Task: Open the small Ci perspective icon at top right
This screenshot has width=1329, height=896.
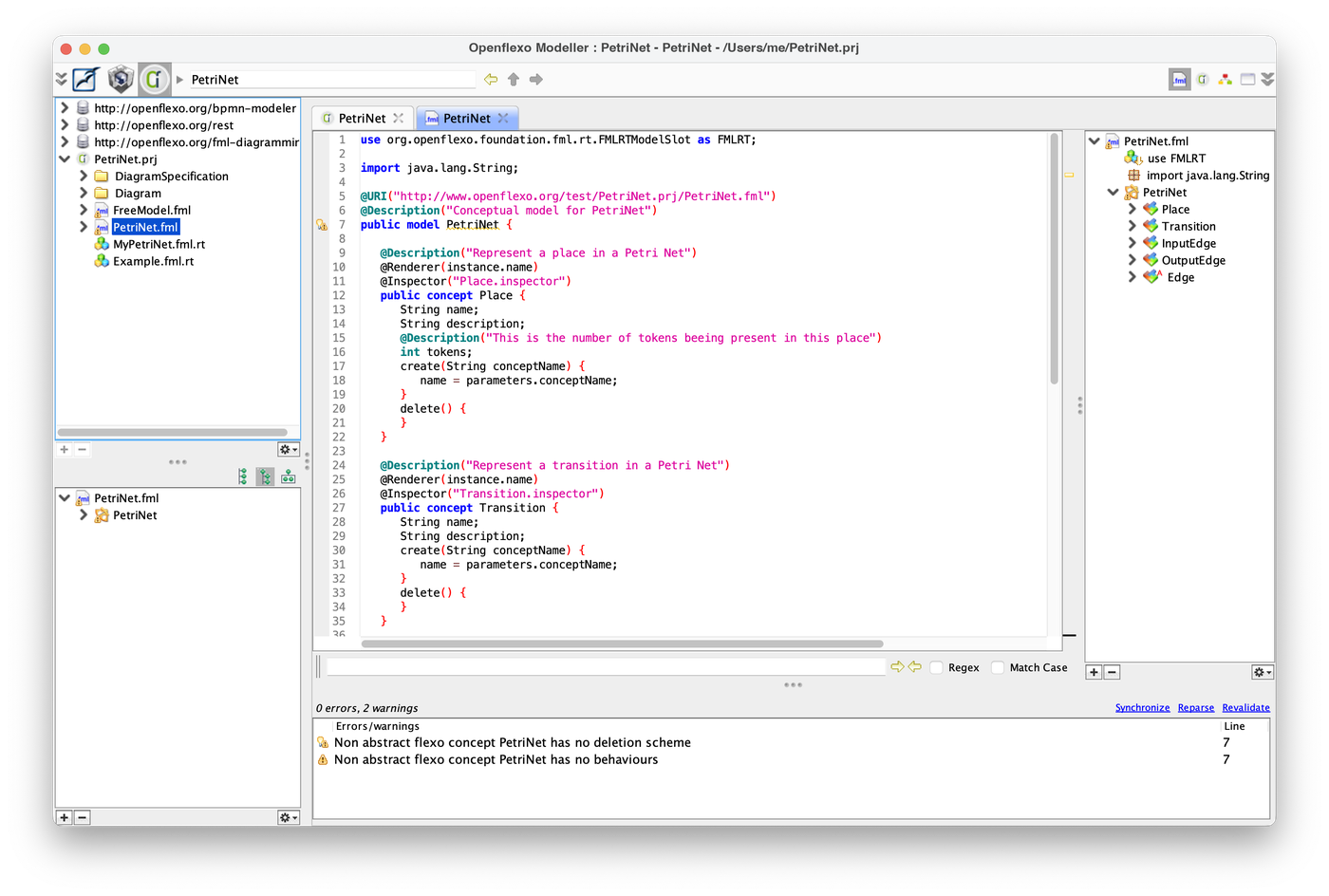Action: pyautogui.click(x=1203, y=80)
